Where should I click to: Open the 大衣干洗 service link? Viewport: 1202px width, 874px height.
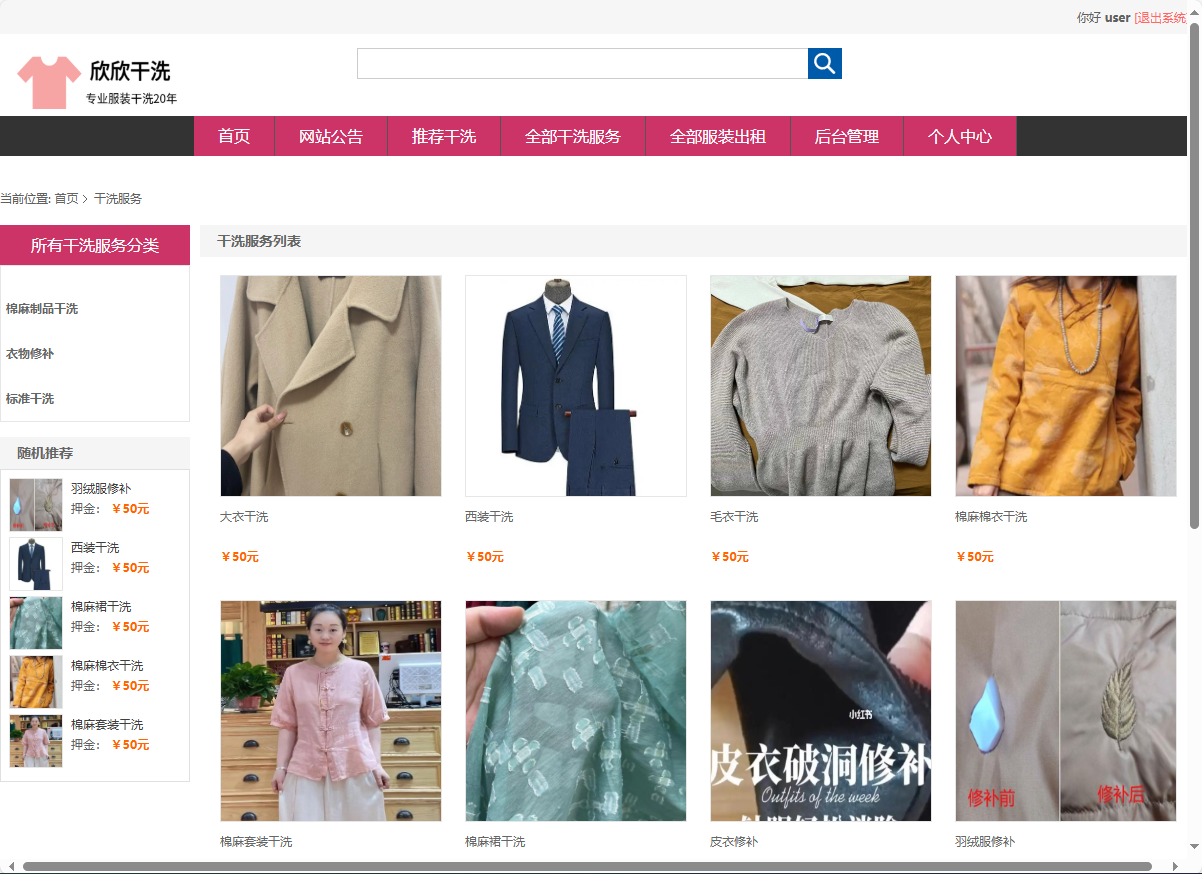[x=246, y=516]
